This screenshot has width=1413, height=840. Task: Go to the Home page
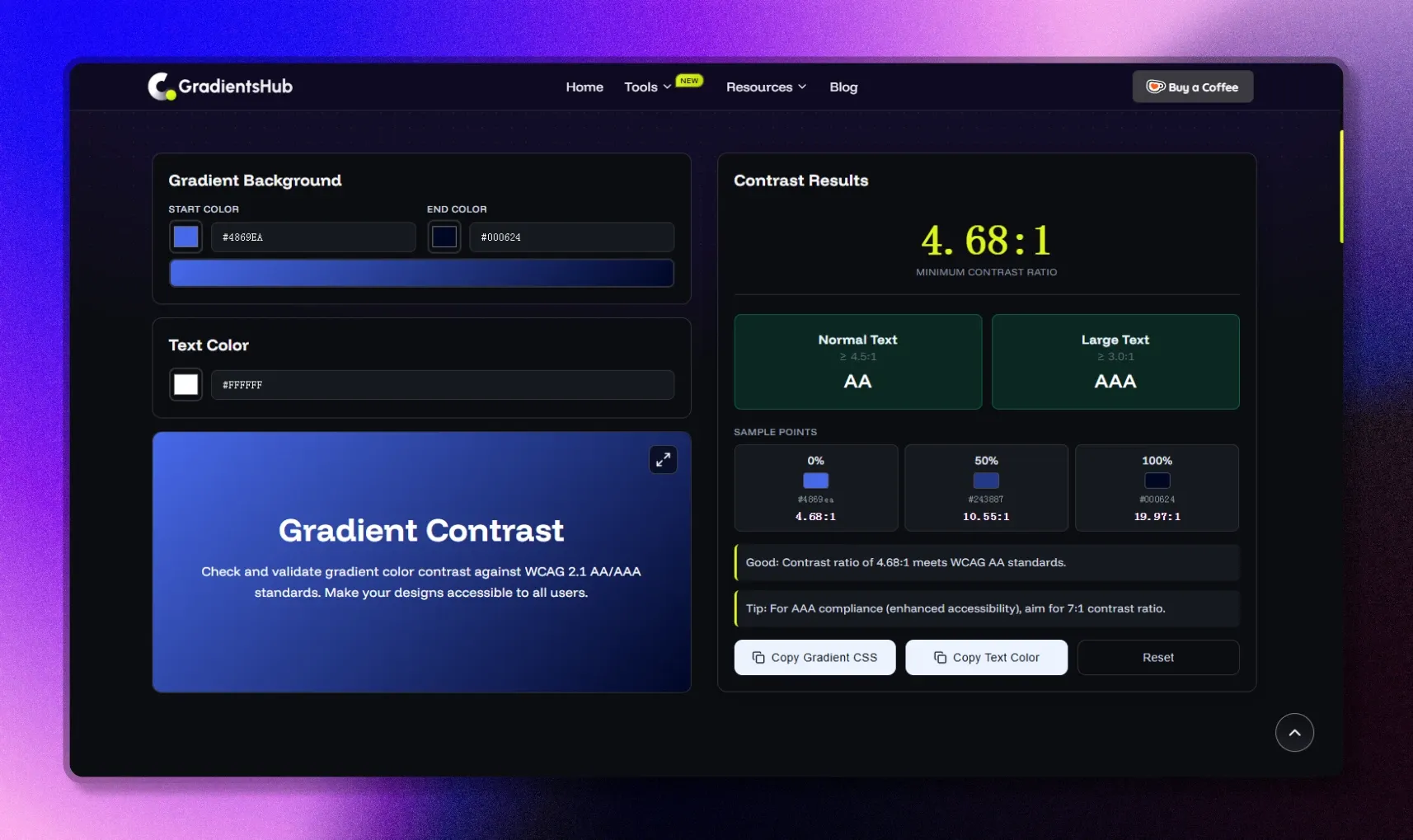[584, 87]
